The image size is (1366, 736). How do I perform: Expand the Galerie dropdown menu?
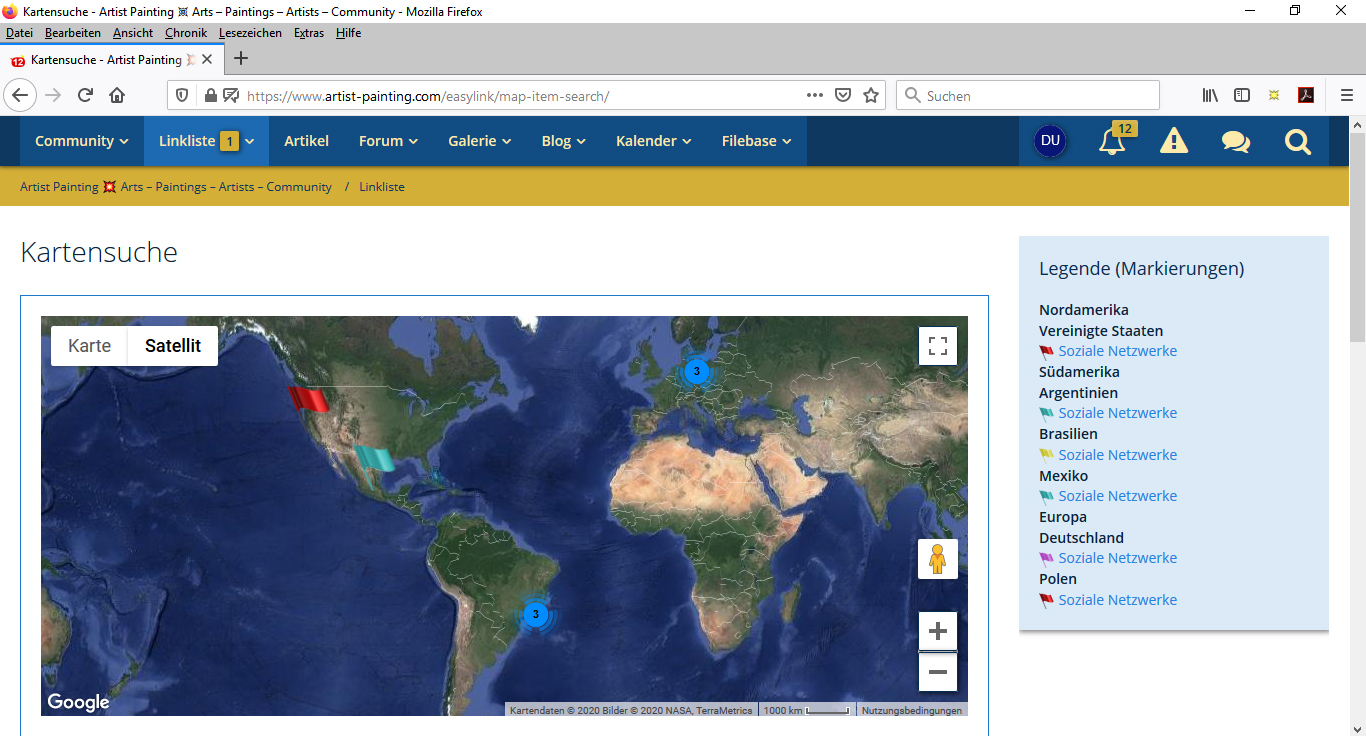(x=480, y=141)
